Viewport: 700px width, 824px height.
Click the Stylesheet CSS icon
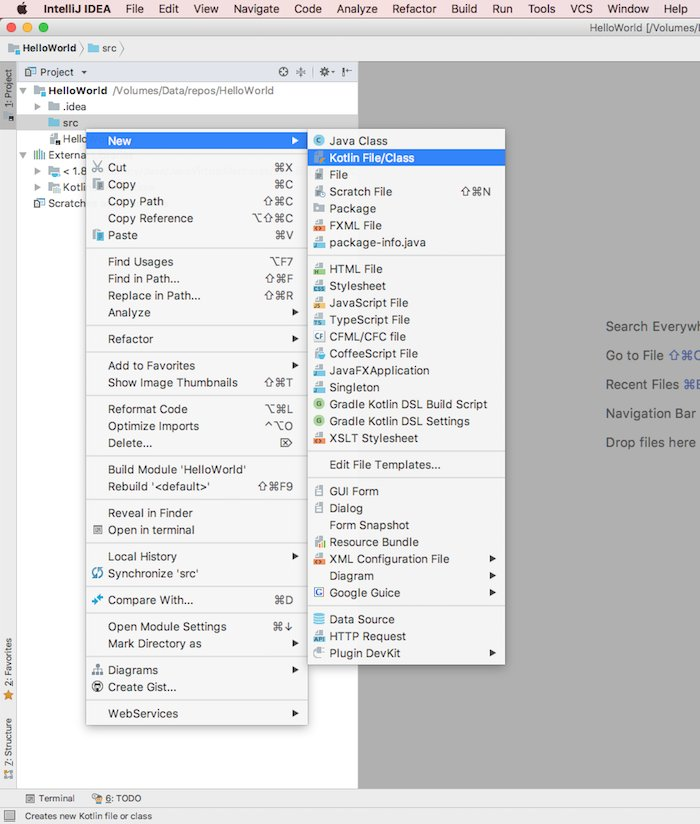[318, 286]
